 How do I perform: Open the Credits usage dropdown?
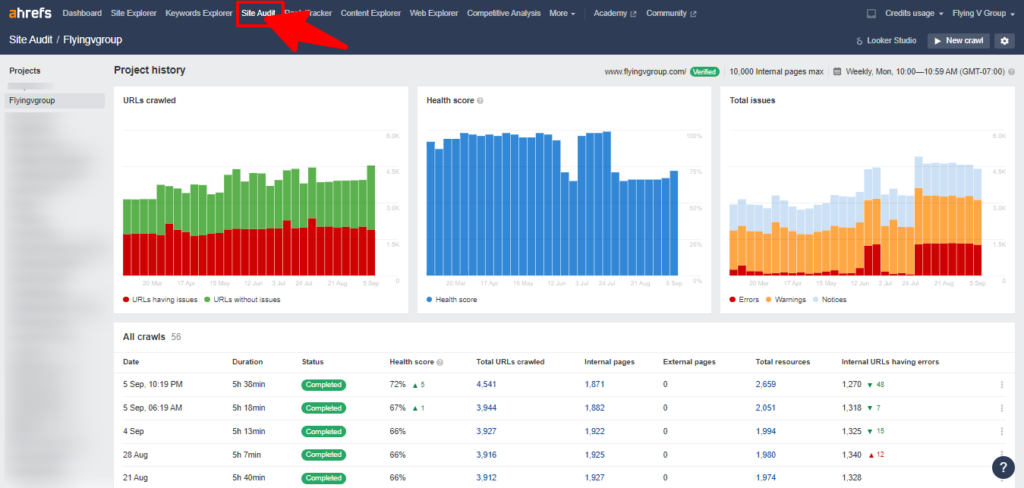[912, 14]
